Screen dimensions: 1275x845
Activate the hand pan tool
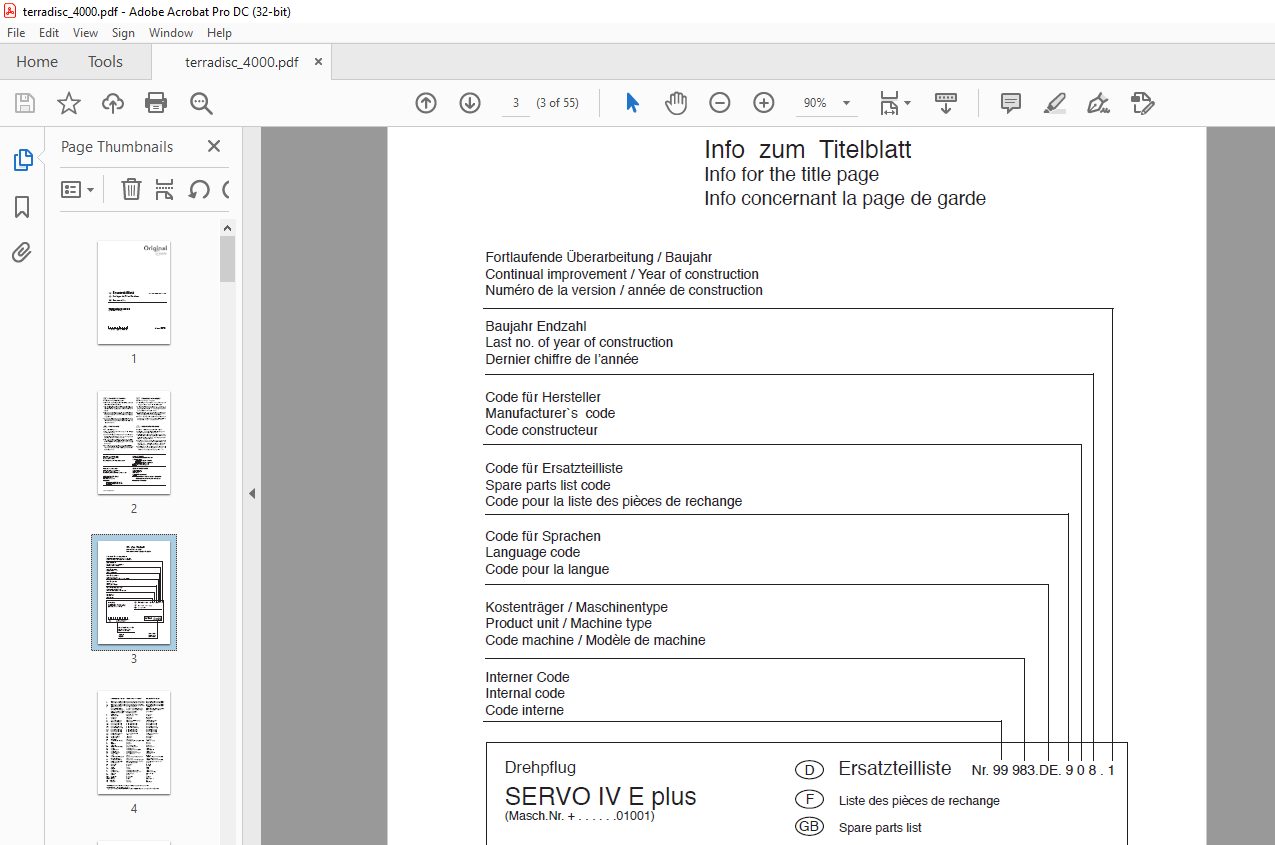(x=677, y=103)
